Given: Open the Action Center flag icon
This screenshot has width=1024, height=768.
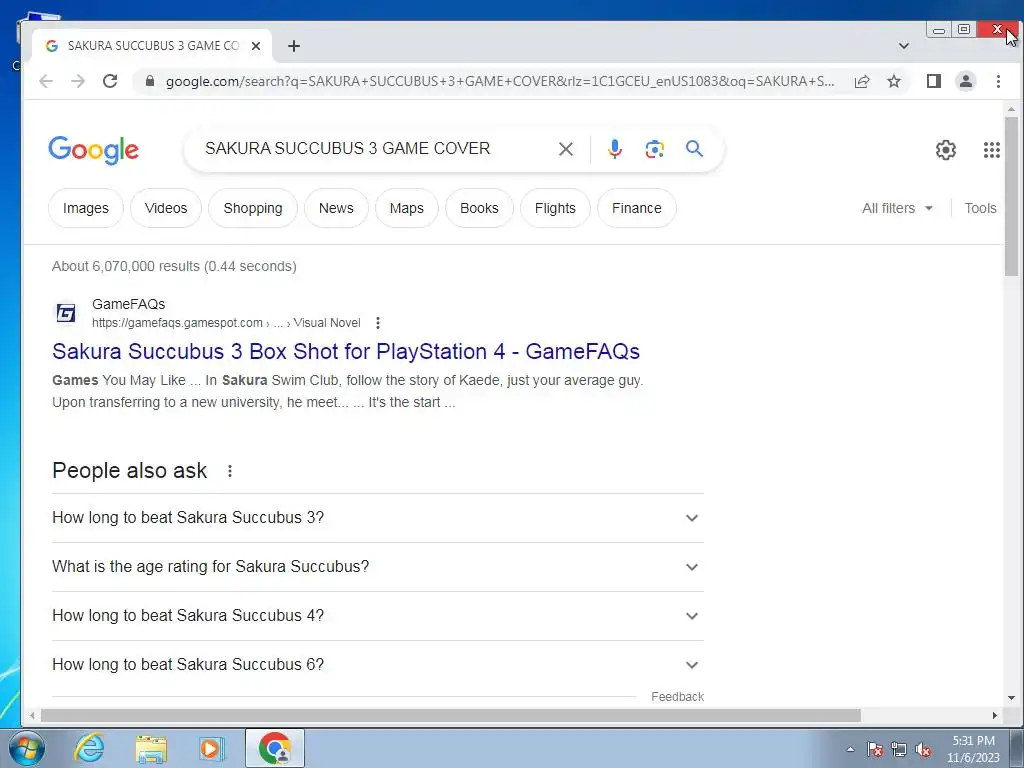Looking at the screenshot, I should tap(875, 749).
